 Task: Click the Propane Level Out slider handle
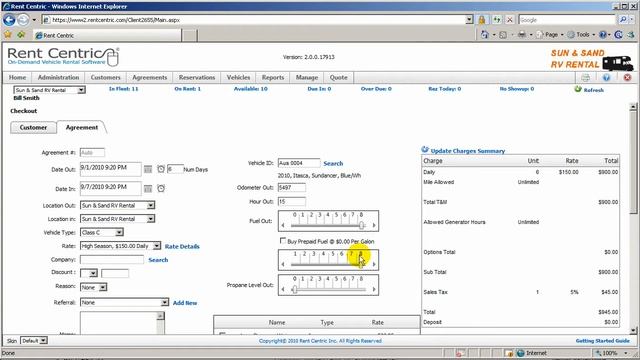[x=295, y=289]
